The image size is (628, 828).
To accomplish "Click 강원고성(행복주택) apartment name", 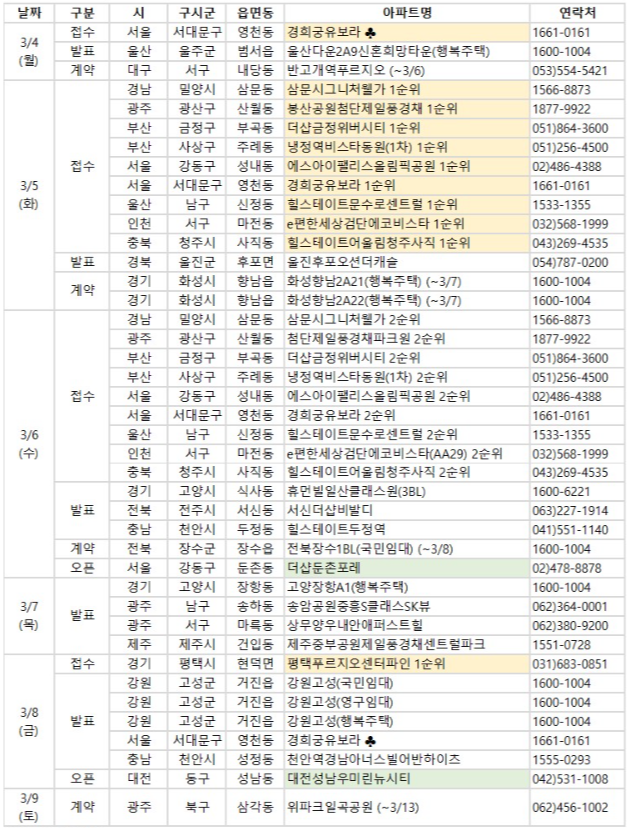I will pos(340,721).
